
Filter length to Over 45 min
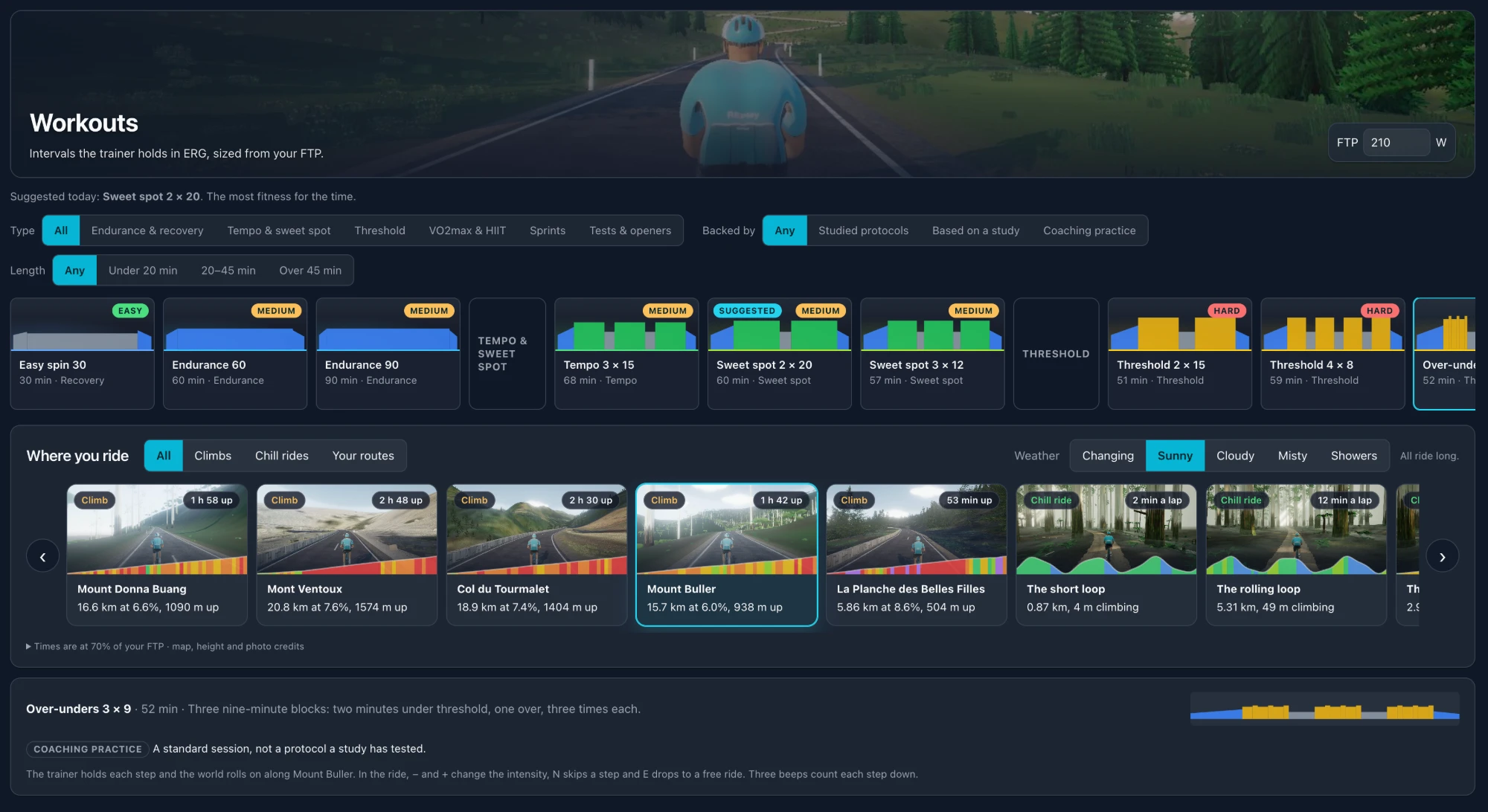click(310, 270)
